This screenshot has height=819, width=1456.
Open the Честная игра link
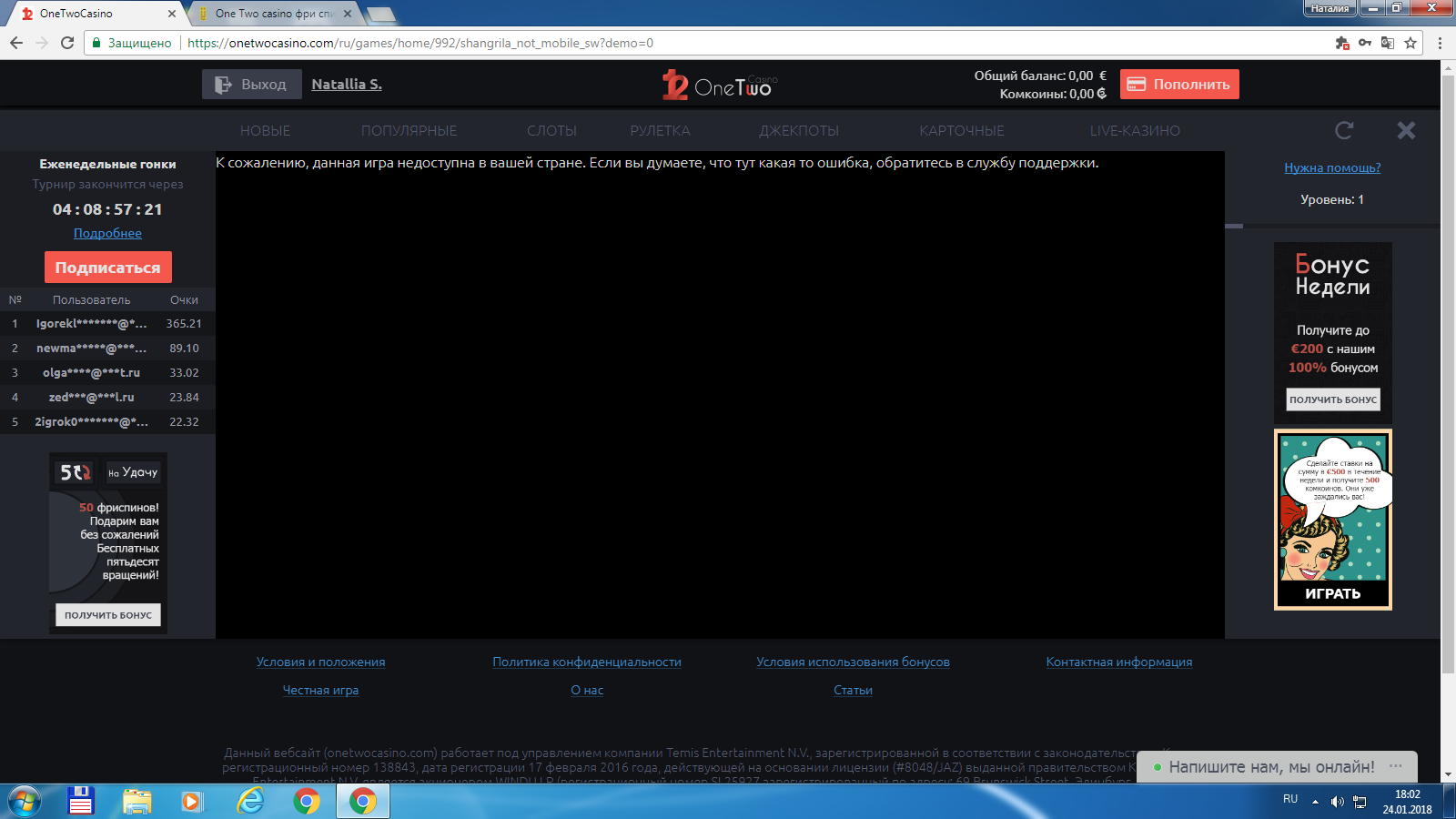pos(320,690)
